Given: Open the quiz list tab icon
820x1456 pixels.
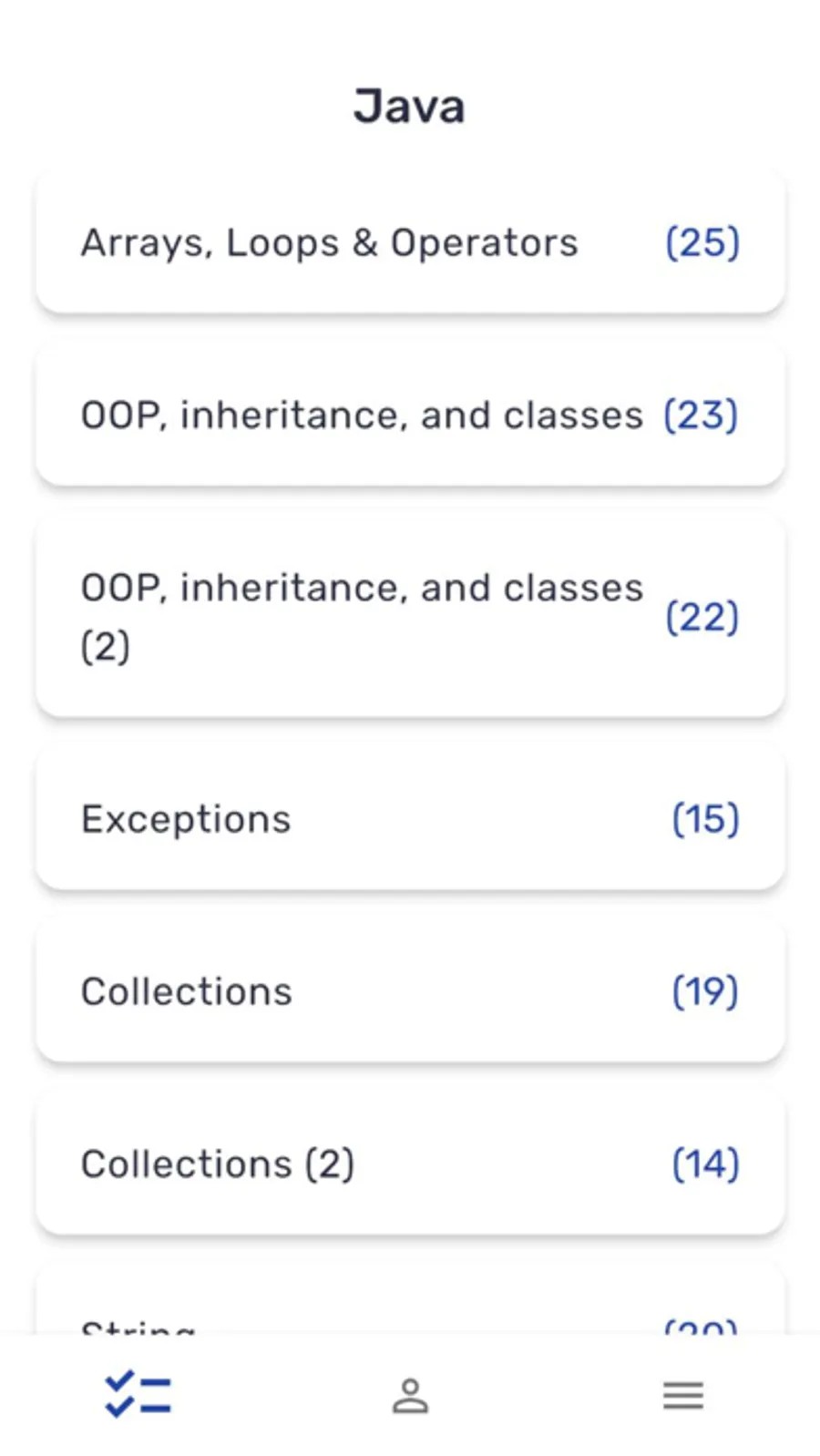Looking at the screenshot, I should (x=138, y=1394).
